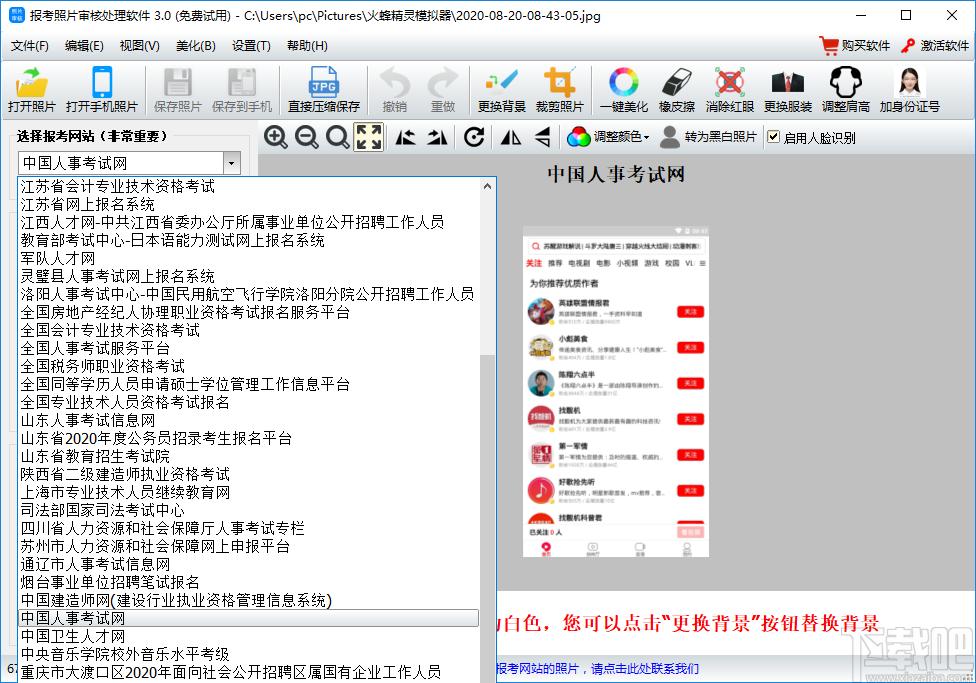Open the 文件(F) menu

29,45
